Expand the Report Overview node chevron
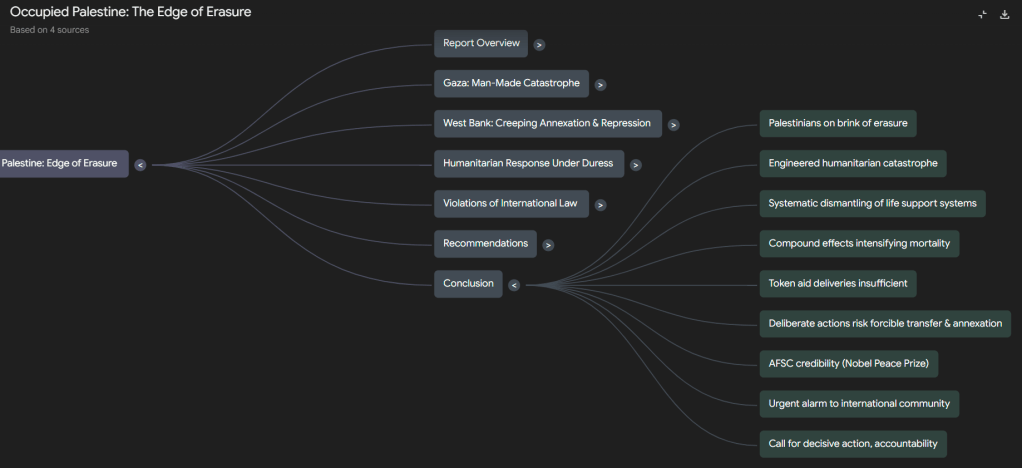Viewport: 1022px width, 468px height. 540,45
